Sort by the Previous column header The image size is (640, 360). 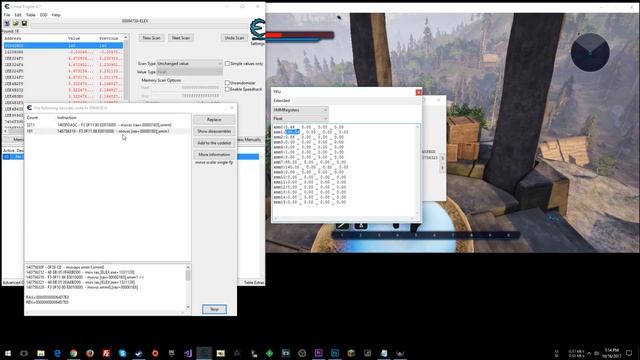[x=109, y=38]
